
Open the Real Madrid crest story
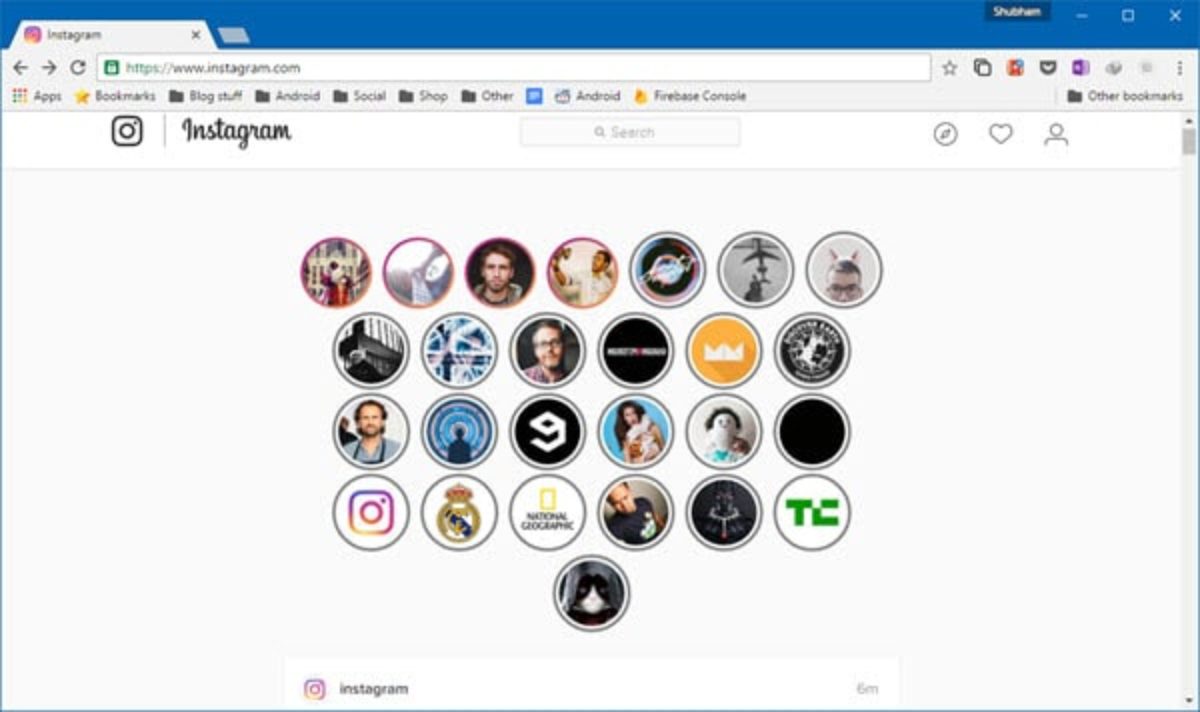click(459, 513)
